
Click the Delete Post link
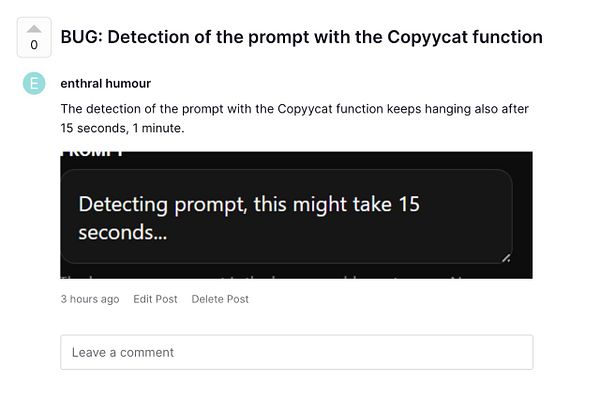click(220, 299)
